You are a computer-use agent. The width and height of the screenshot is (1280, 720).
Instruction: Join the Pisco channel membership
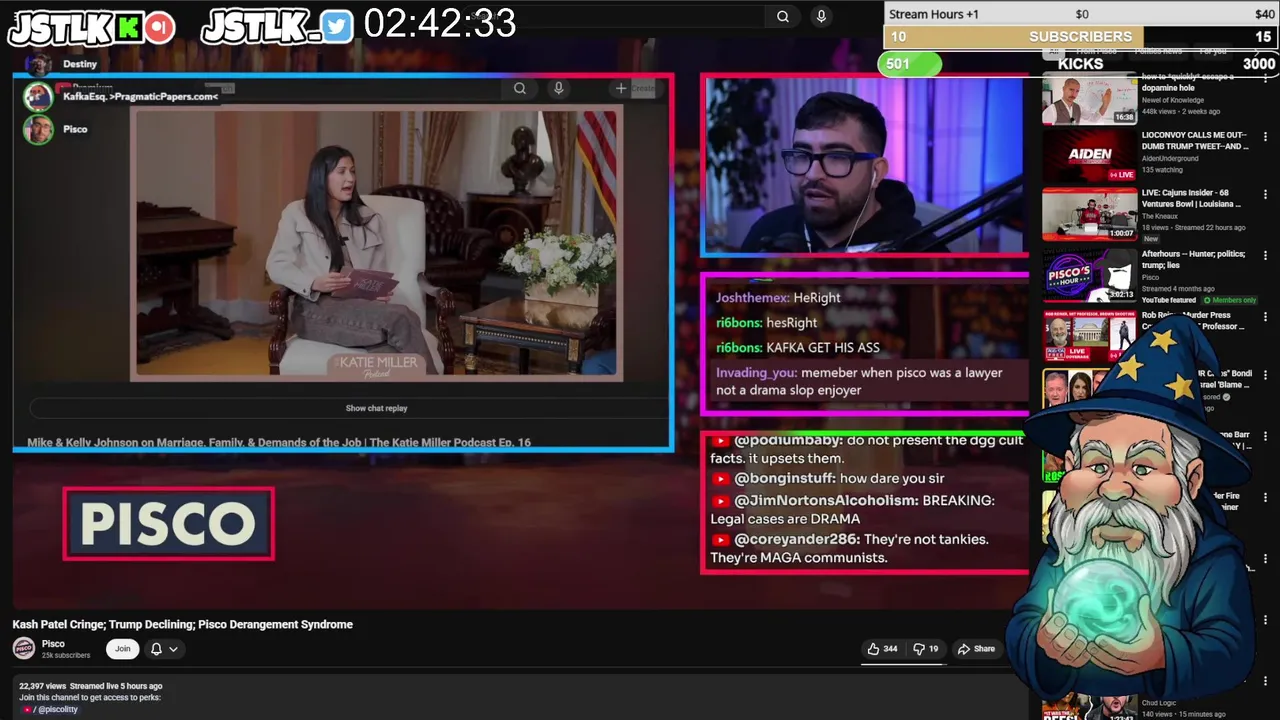click(x=122, y=649)
